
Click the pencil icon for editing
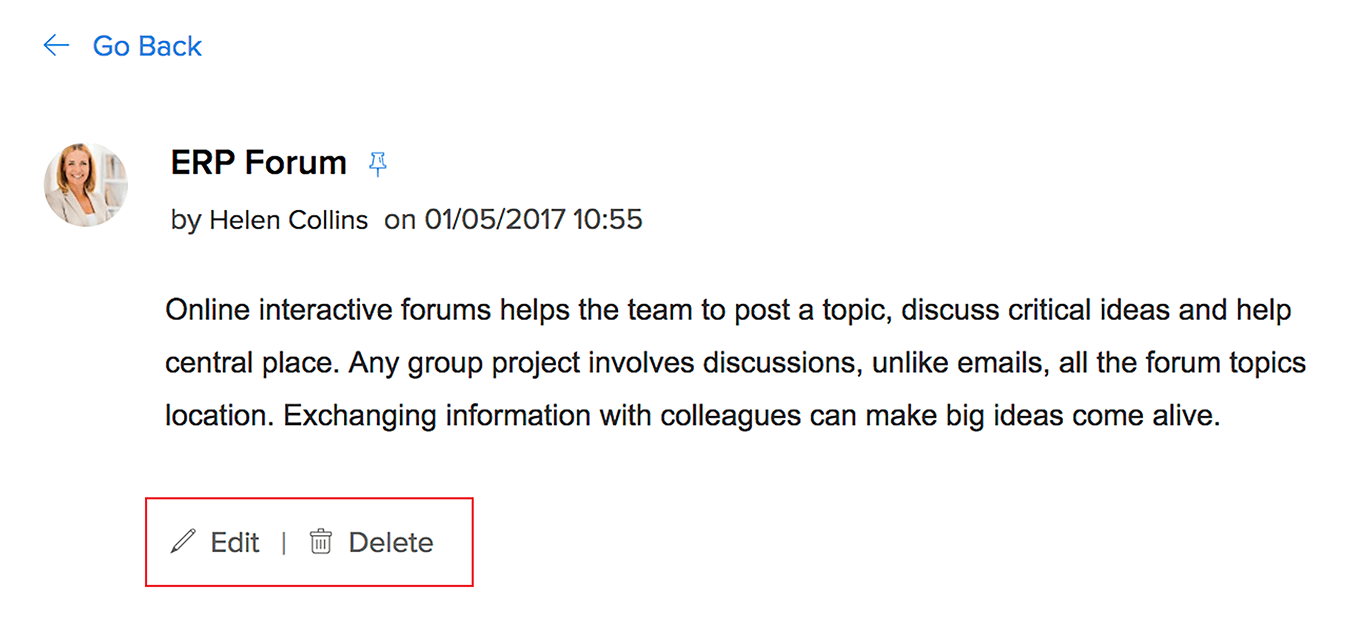[183, 542]
